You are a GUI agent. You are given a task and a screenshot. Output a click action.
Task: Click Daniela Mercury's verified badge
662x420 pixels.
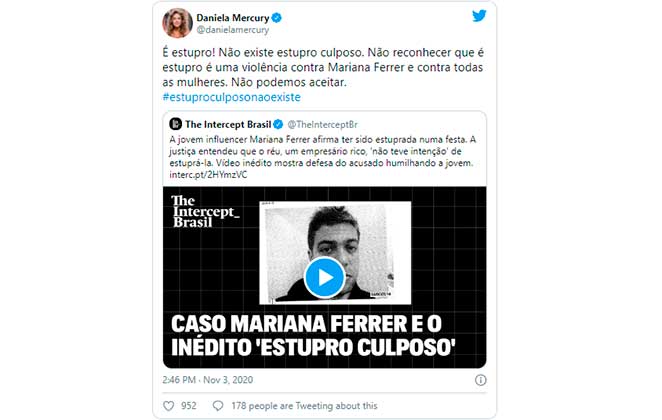tap(277, 18)
